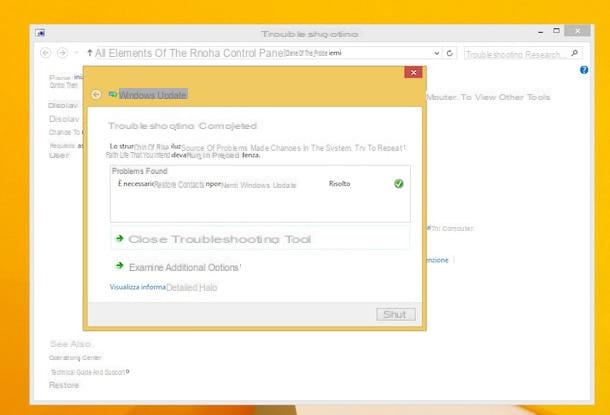610x415 pixels.
Task: Click the Control Panel window icon in title bar
Action: (40, 33)
